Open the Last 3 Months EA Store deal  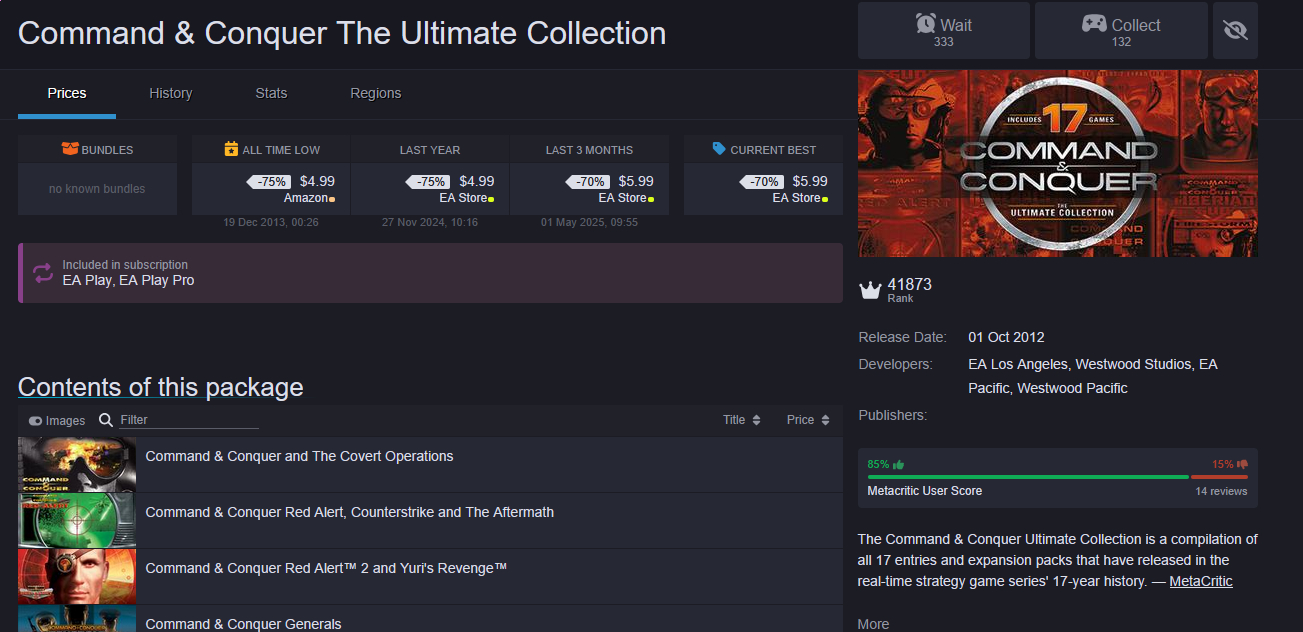point(589,189)
